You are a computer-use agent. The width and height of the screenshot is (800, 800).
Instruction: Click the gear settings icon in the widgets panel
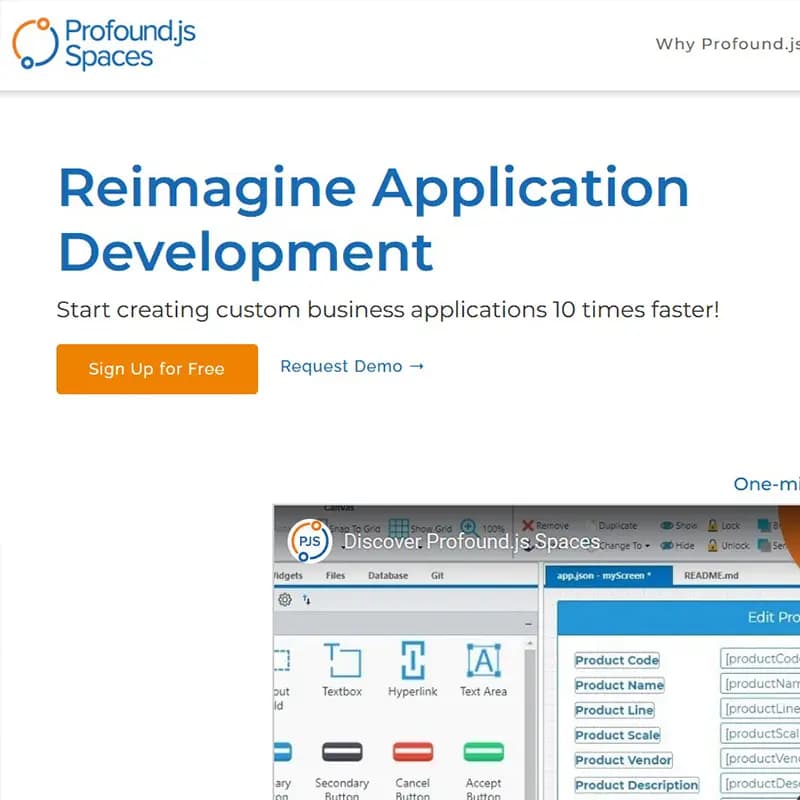point(285,599)
